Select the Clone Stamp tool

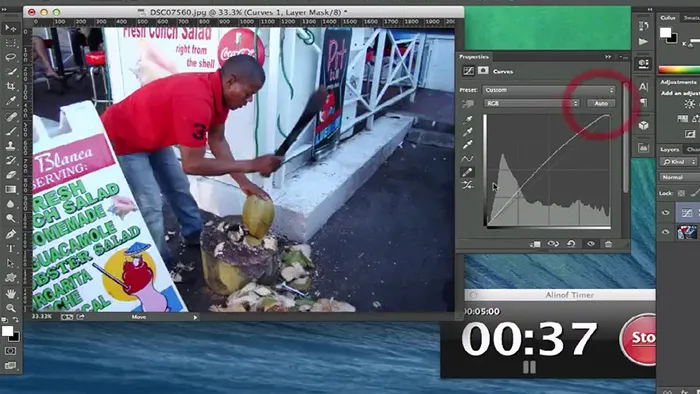(10, 145)
